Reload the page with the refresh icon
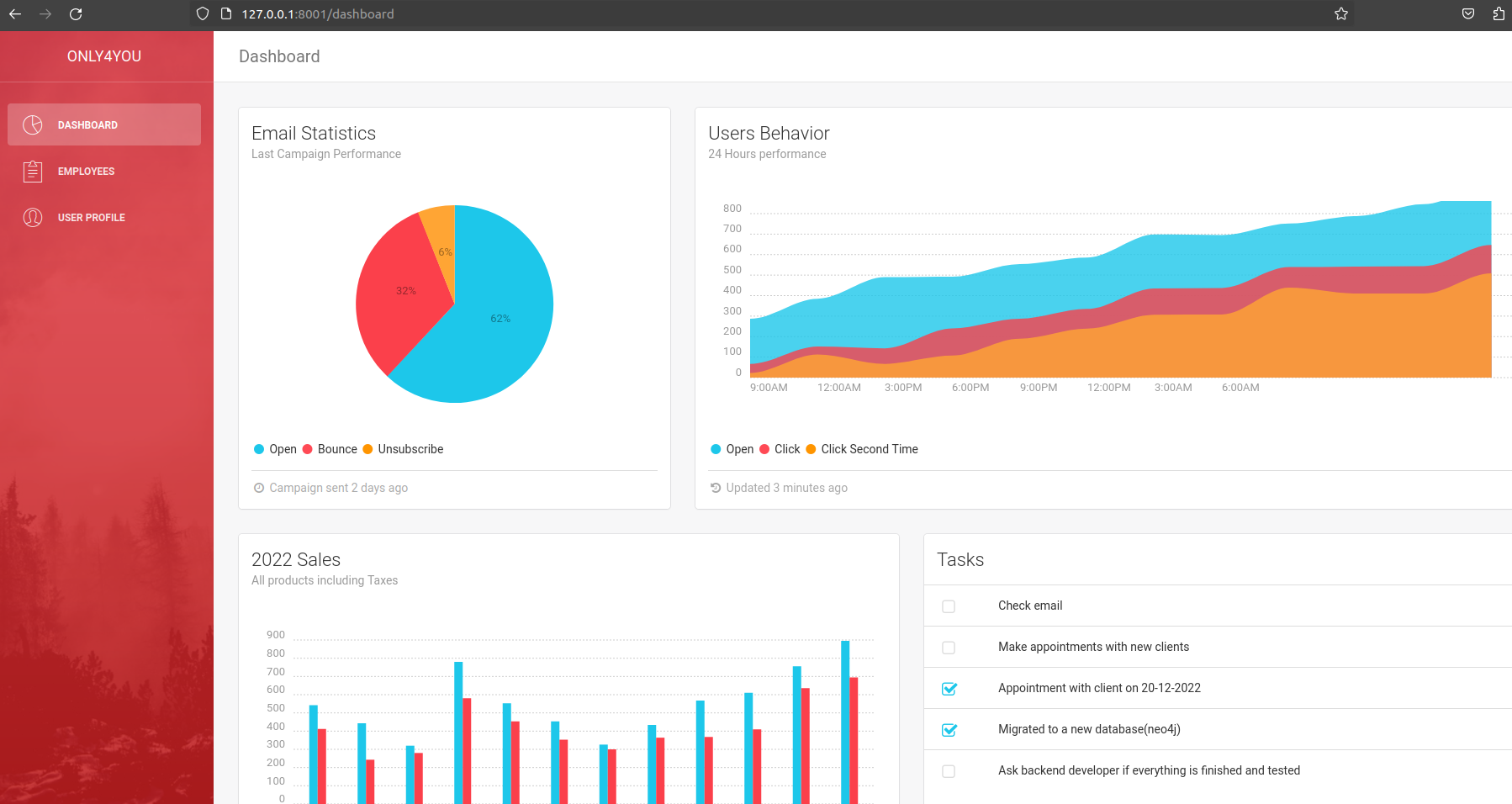The width and height of the screenshot is (1512, 804). tap(76, 13)
